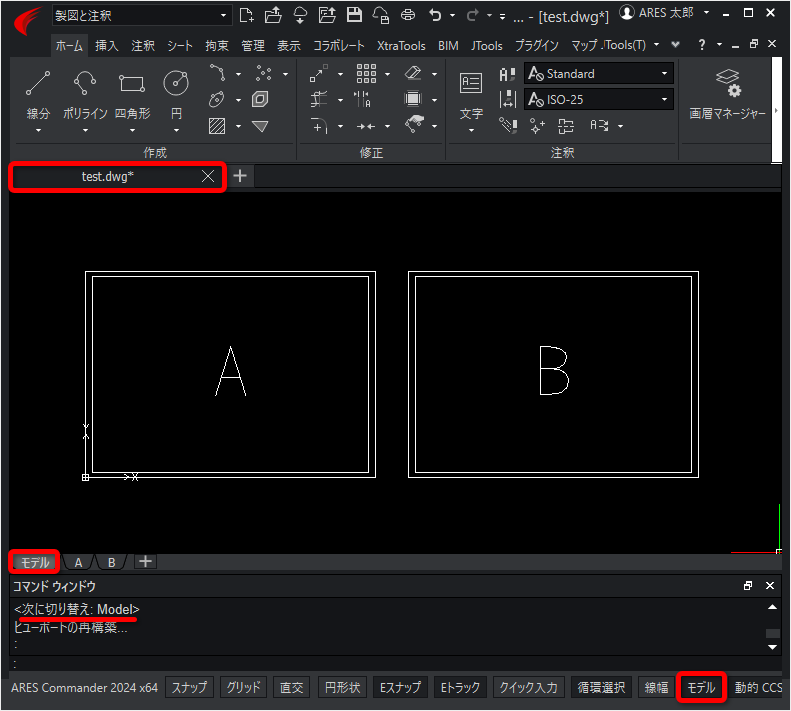Toggle Line Weight (線幅) display
The width and height of the screenshot is (791, 711).
point(656,688)
